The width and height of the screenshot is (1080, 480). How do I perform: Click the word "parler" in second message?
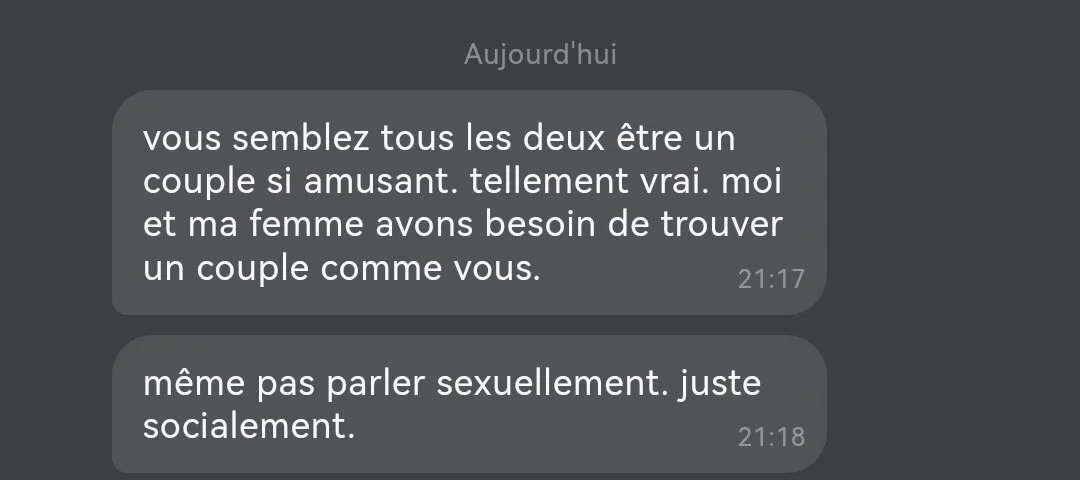(x=377, y=384)
